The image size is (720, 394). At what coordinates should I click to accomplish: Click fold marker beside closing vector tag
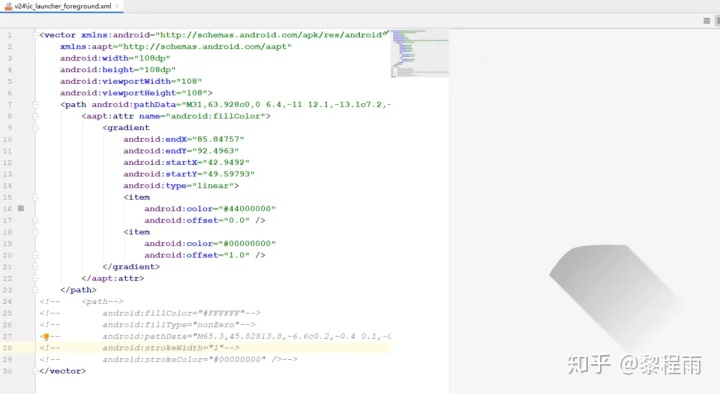tap(35, 371)
